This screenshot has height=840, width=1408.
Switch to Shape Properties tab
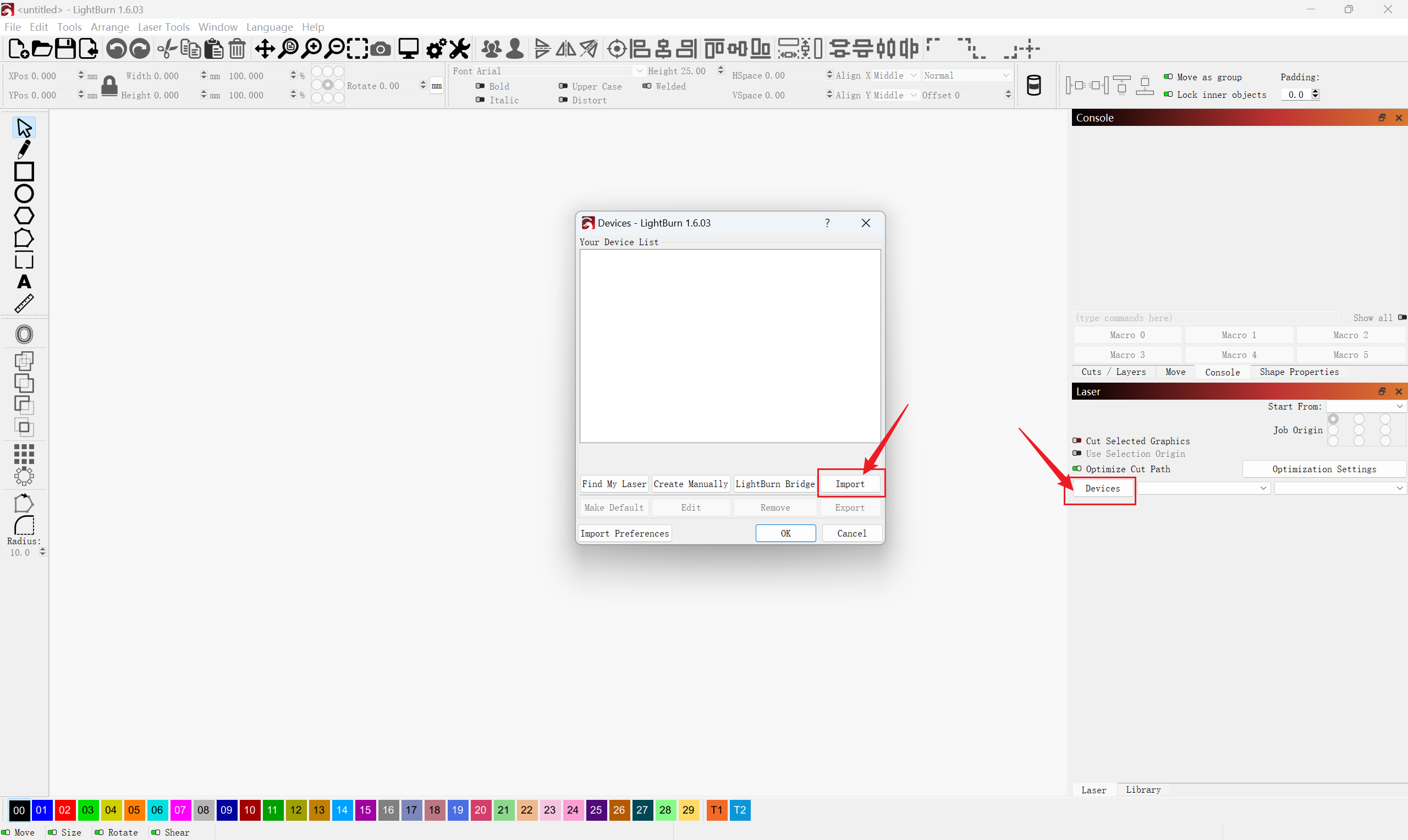point(1299,372)
